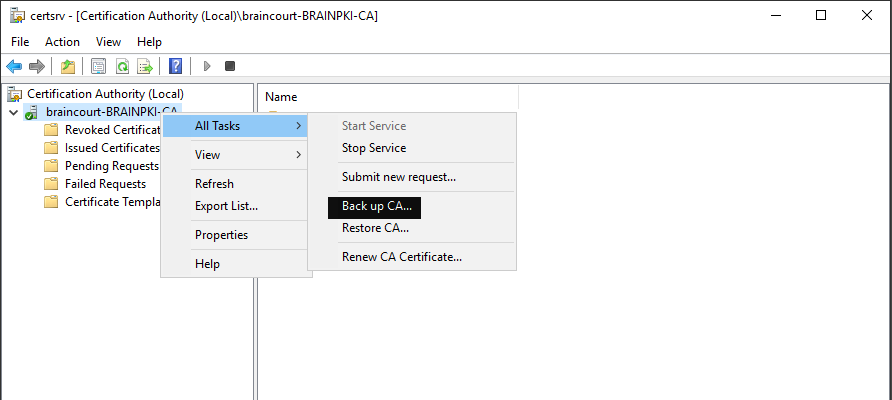This screenshot has width=892, height=400.
Task: Click the Export List toolbar icon
Action: click(145, 67)
